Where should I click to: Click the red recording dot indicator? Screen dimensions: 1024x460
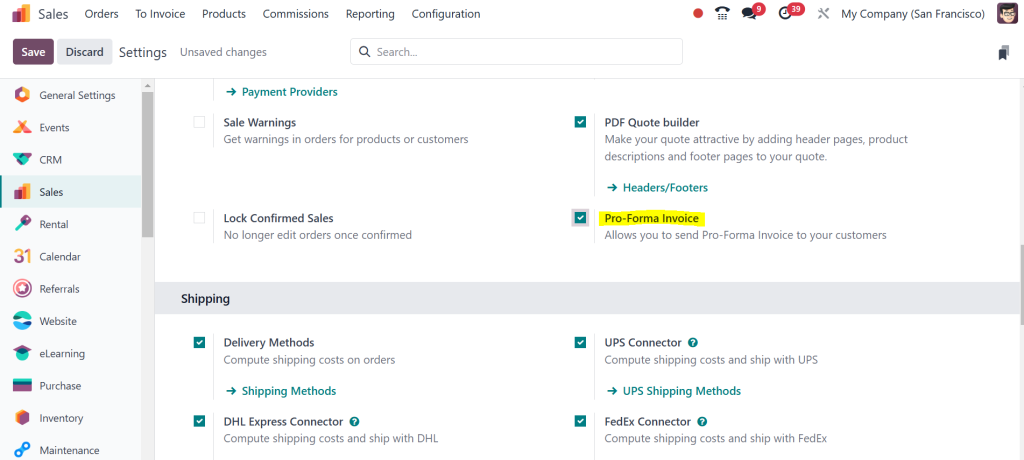pos(697,14)
